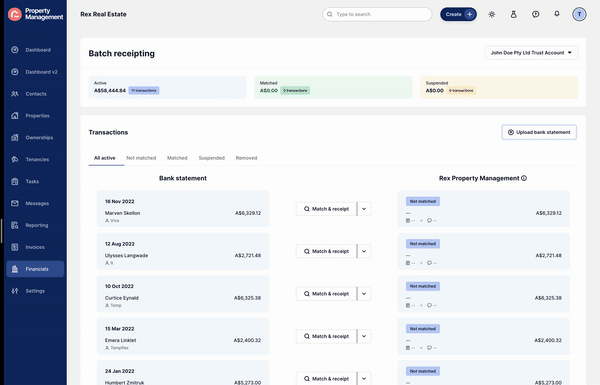Expand options arrow for Emera Linklet row
The width and height of the screenshot is (600, 385).
point(364,336)
